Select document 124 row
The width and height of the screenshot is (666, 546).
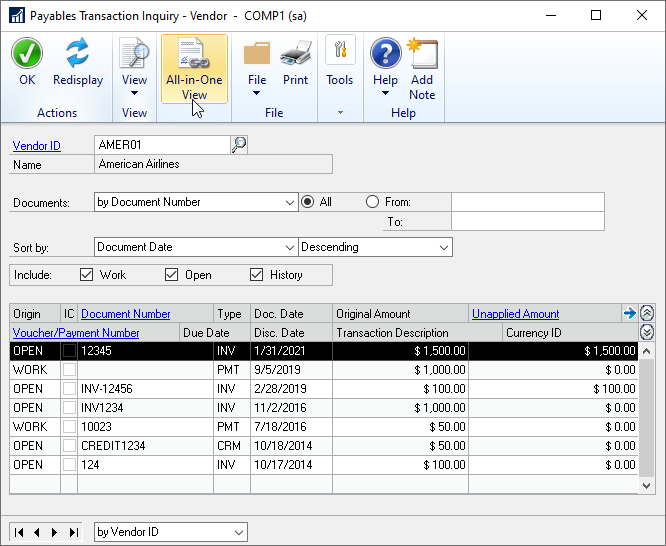[x=324, y=464]
